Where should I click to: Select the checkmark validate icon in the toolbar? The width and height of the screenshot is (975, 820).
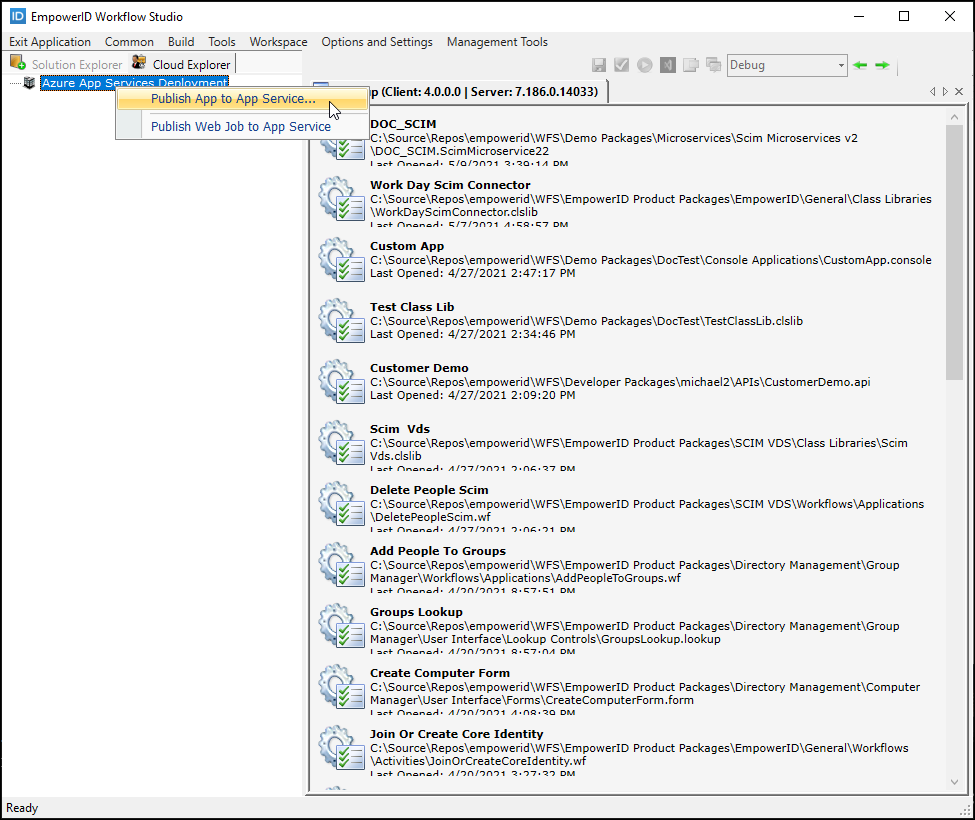621,64
